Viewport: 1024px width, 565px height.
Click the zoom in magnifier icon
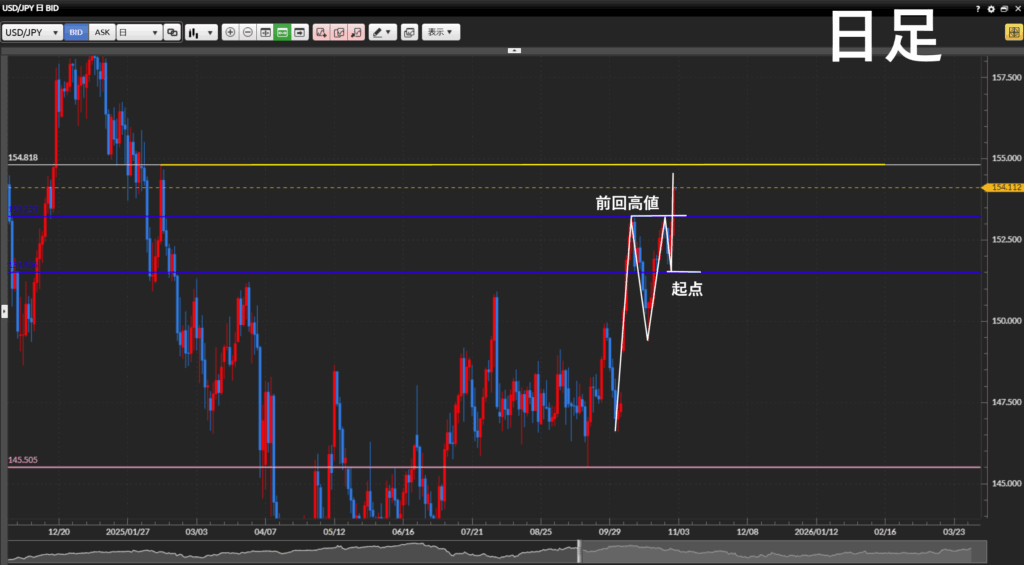click(x=231, y=32)
